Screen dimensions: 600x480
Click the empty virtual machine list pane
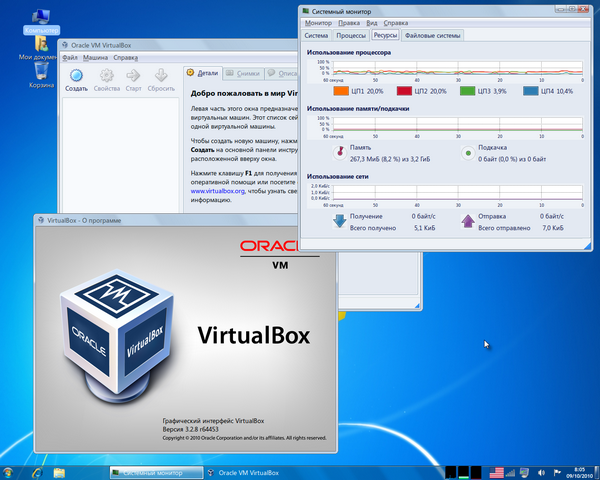pyautogui.click(x=120, y=155)
